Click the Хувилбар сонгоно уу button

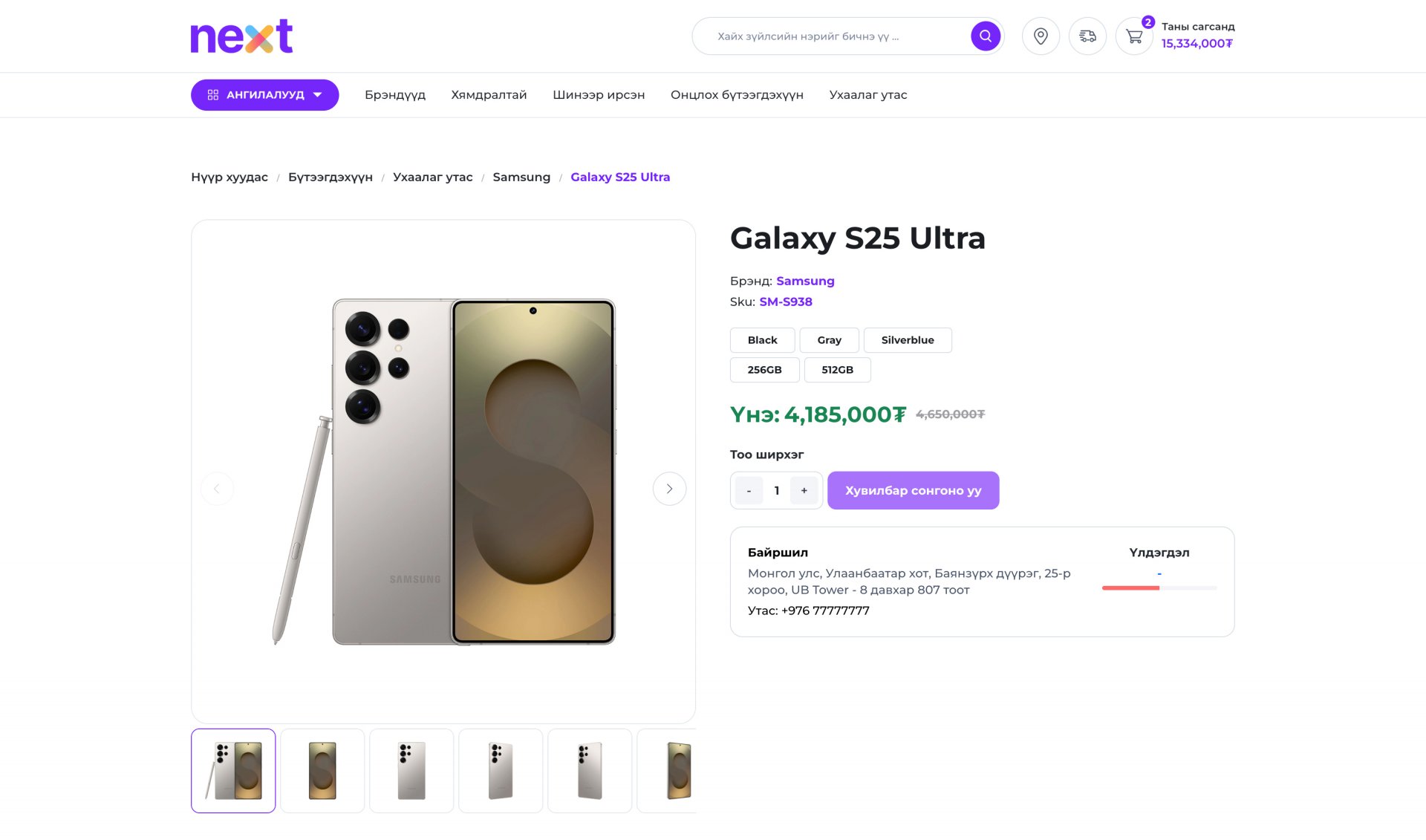(913, 491)
